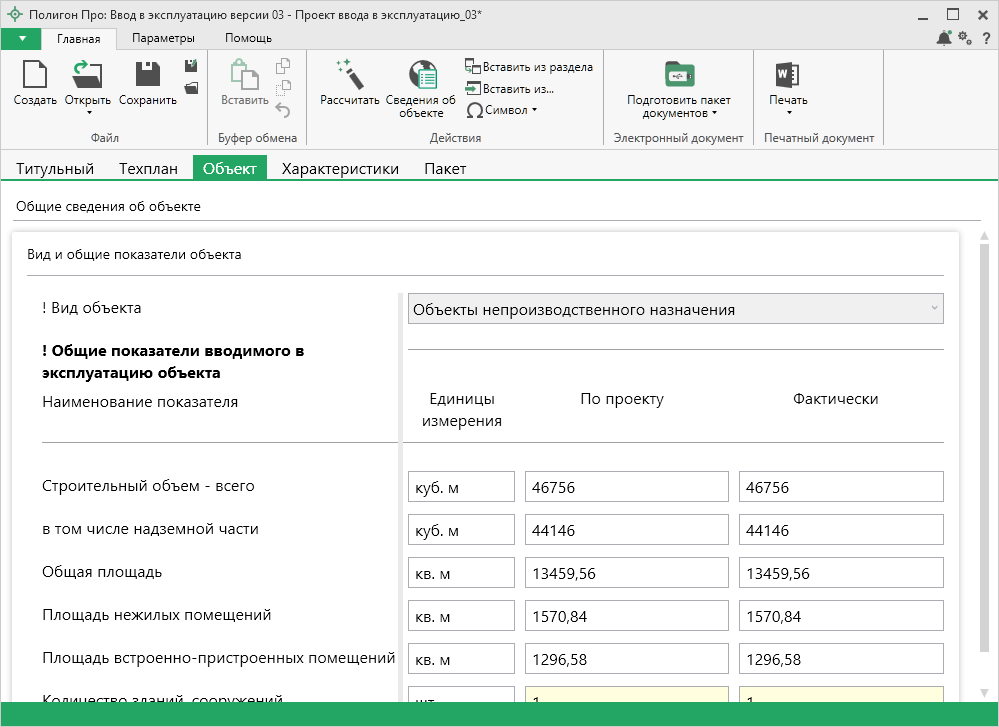
Task: Click Подготовить пакет документов icon
Action: pos(678,76)
